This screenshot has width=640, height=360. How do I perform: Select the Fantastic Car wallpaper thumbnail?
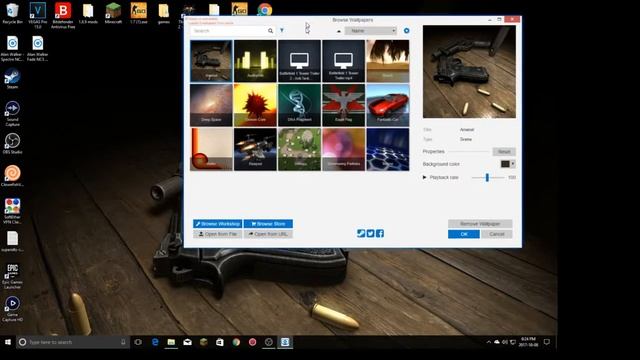(x=387, y=105)
